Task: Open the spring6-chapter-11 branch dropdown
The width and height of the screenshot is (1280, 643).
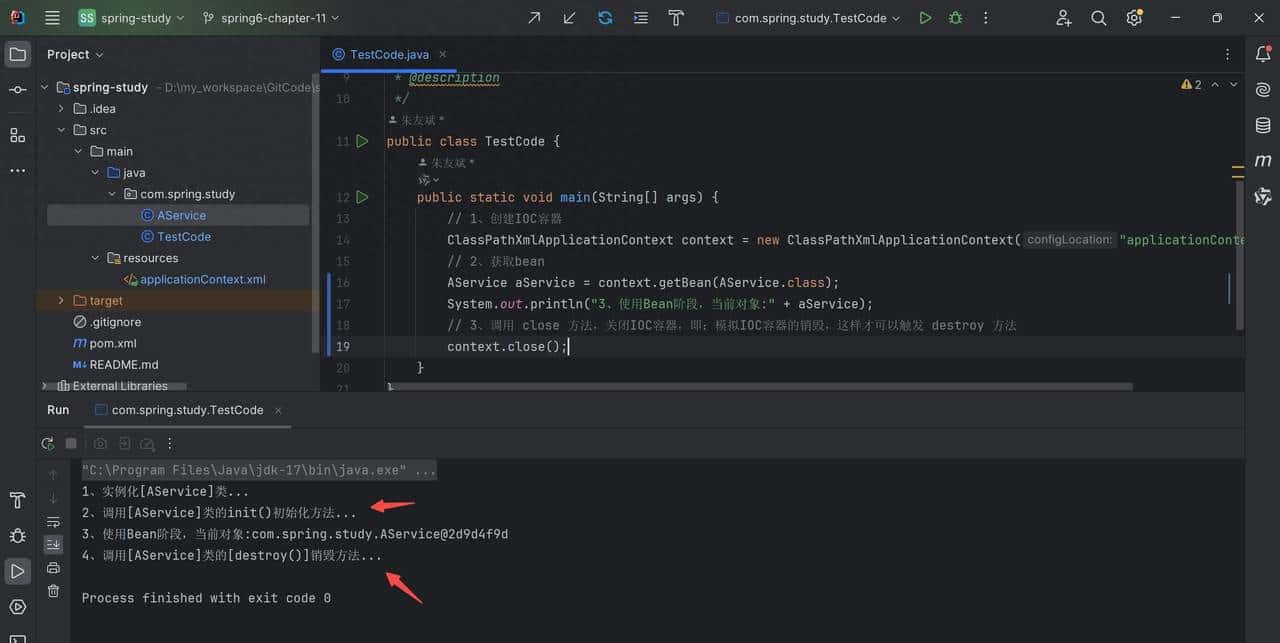Action: pyautogui.click(x=271, y=18)
